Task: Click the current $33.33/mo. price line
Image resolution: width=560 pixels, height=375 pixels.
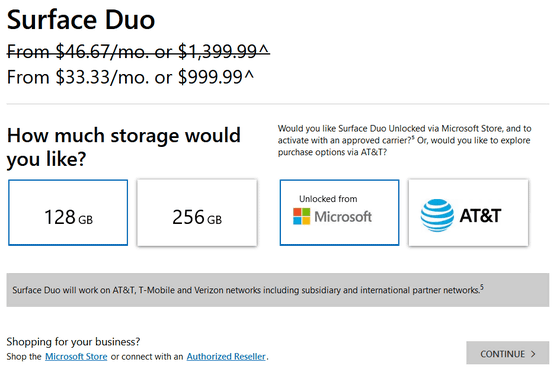Action: pyautogui.click(x=130, y=77)
